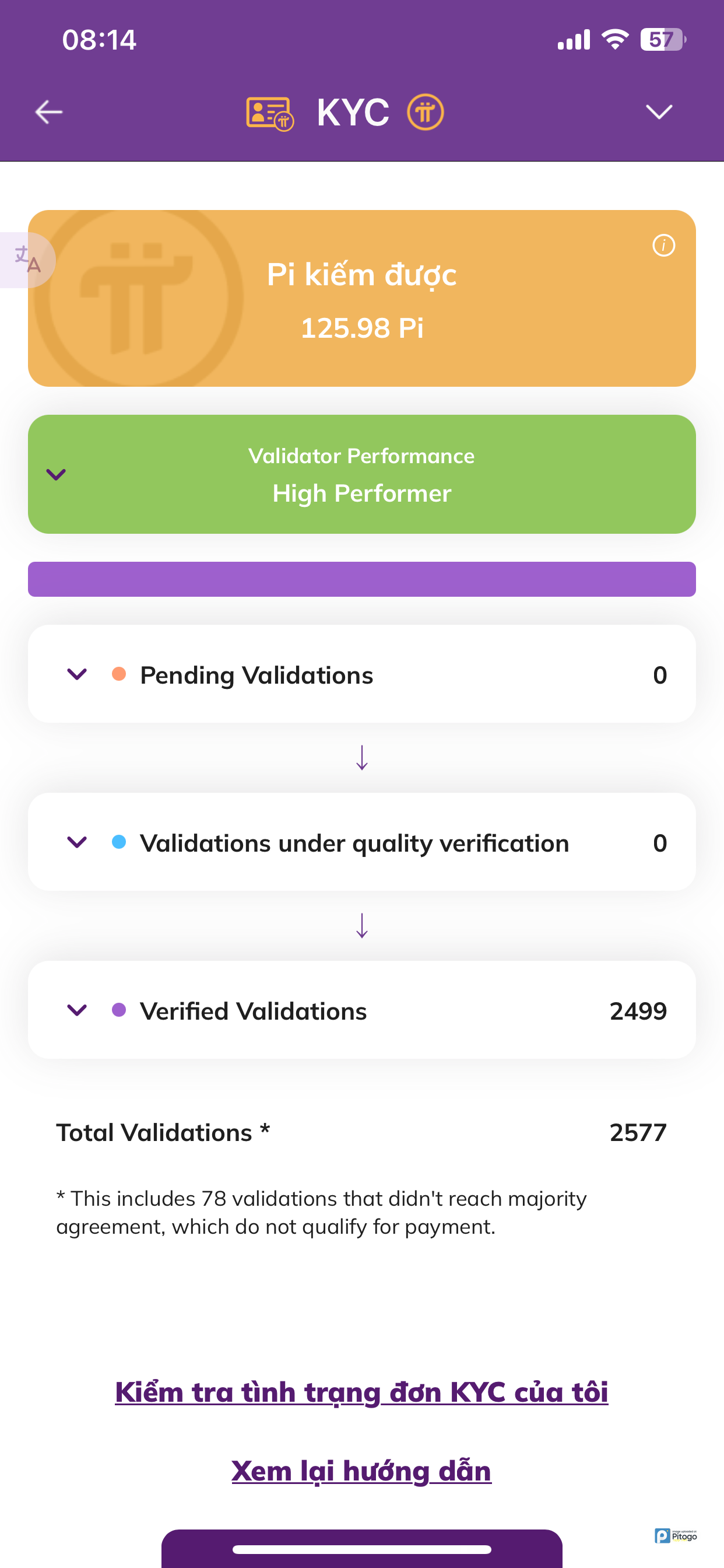This screenshot has height=1568, width=724.
Task: Tap the back arrow in header
Action: (x=48, y=112)
